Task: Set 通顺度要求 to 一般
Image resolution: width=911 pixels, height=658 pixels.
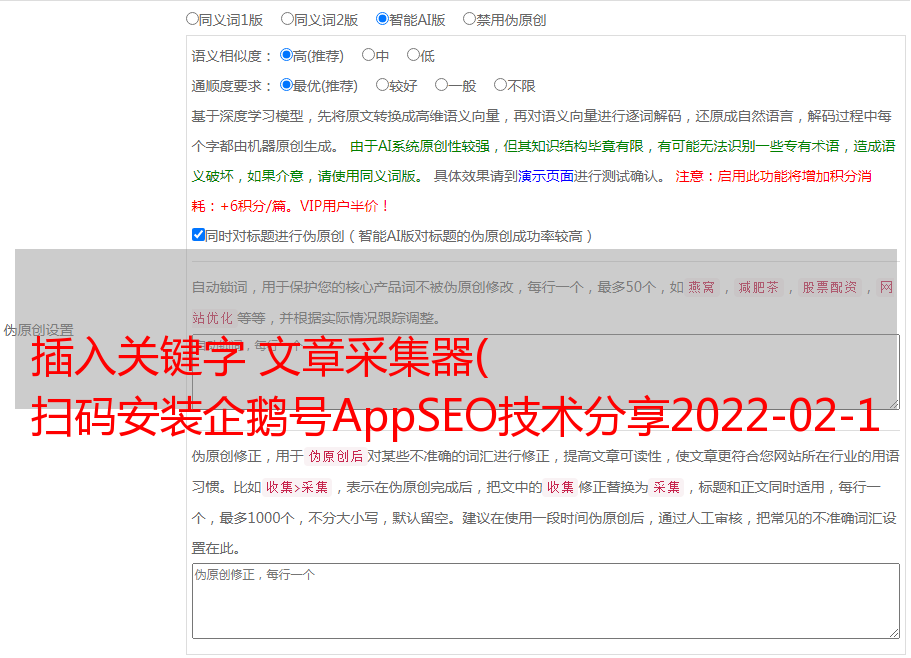Action: 442,85
